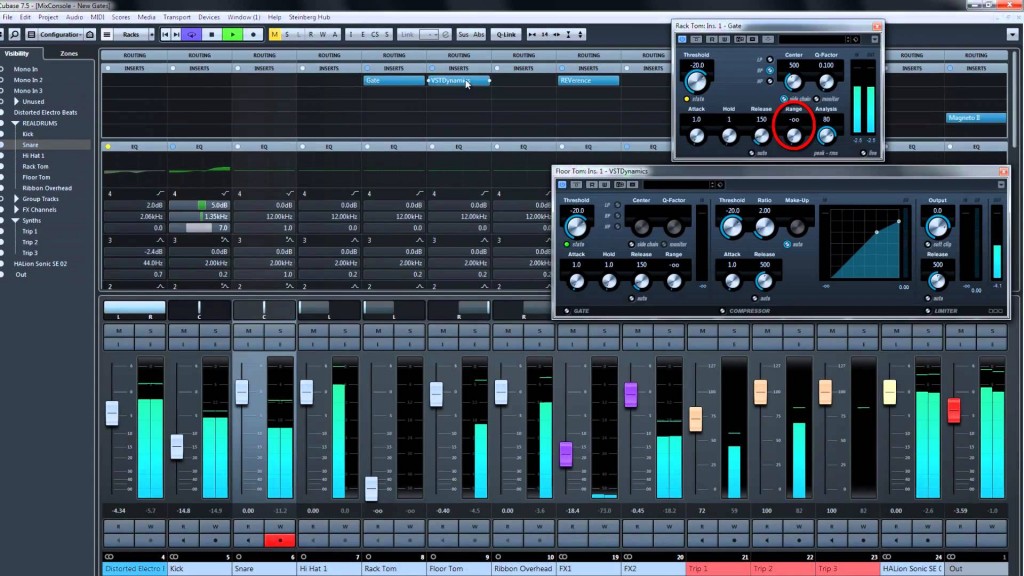This screenshot has height=576, width=1024.
Task: Open the channel search magnifier icon
Action: click(14, 35)
